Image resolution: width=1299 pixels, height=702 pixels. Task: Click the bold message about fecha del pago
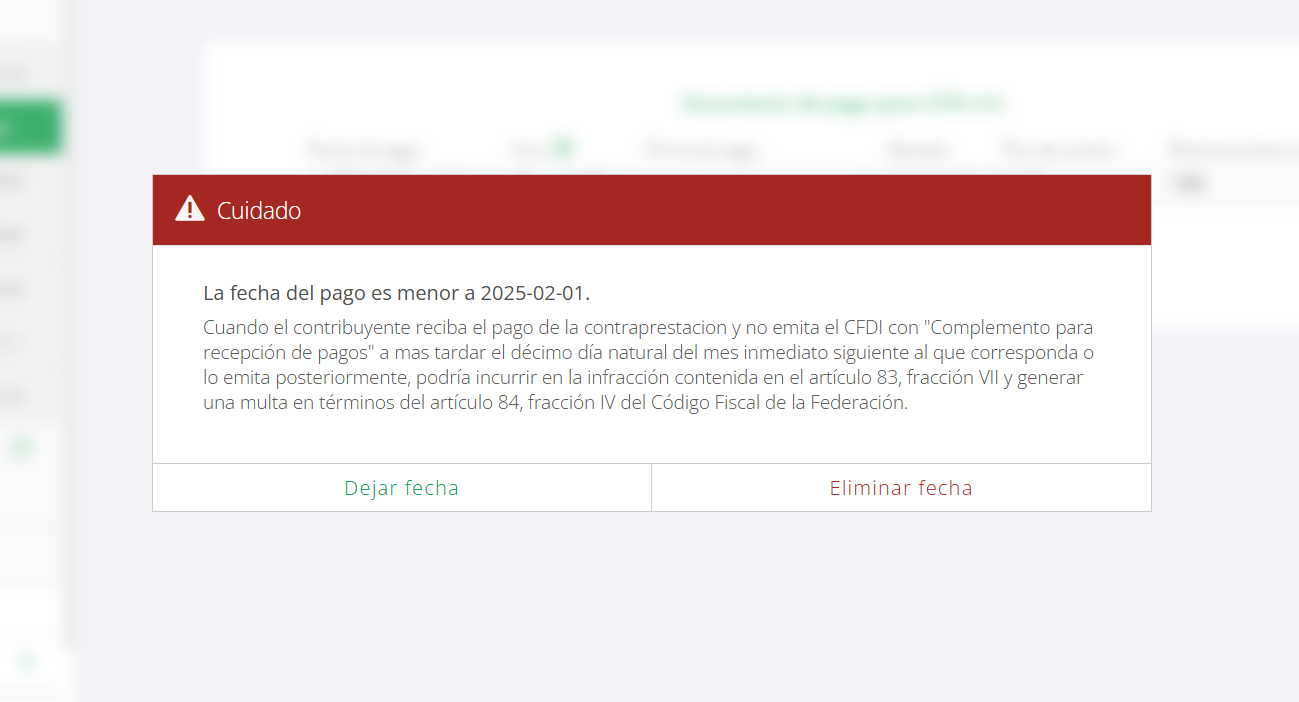(397, 294)
